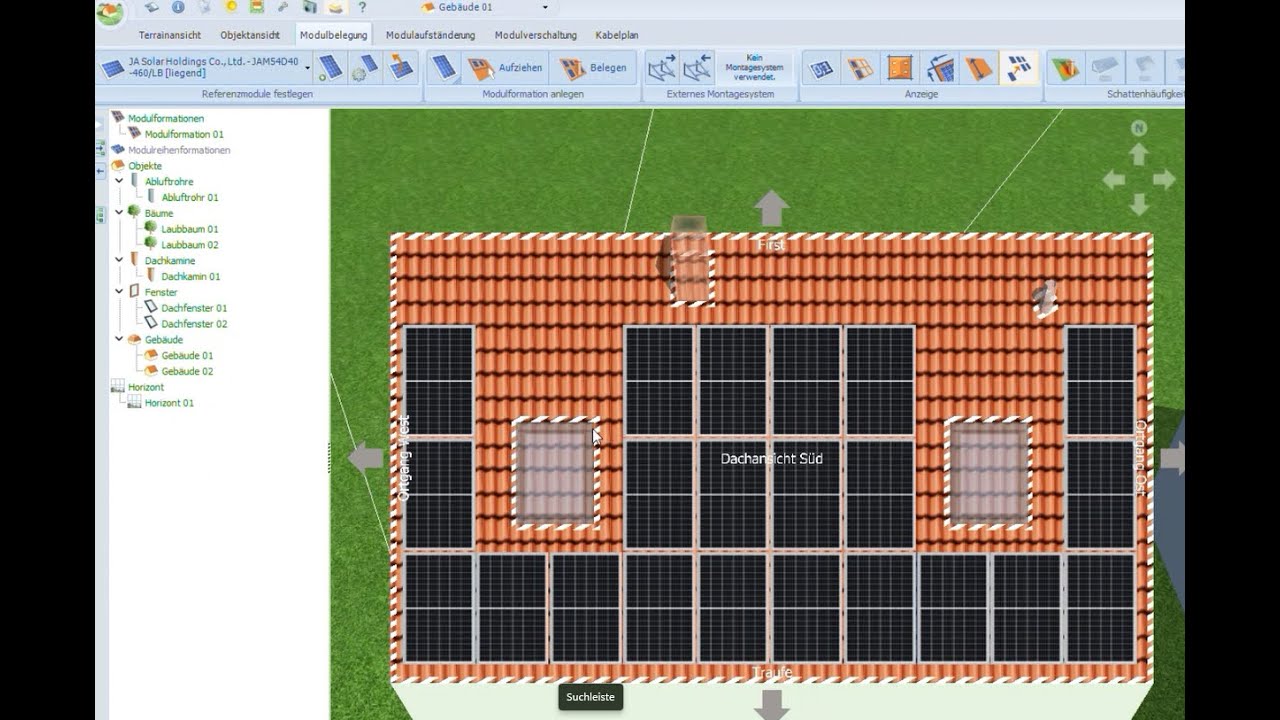Click the compass right arrow

[1164, 180]
